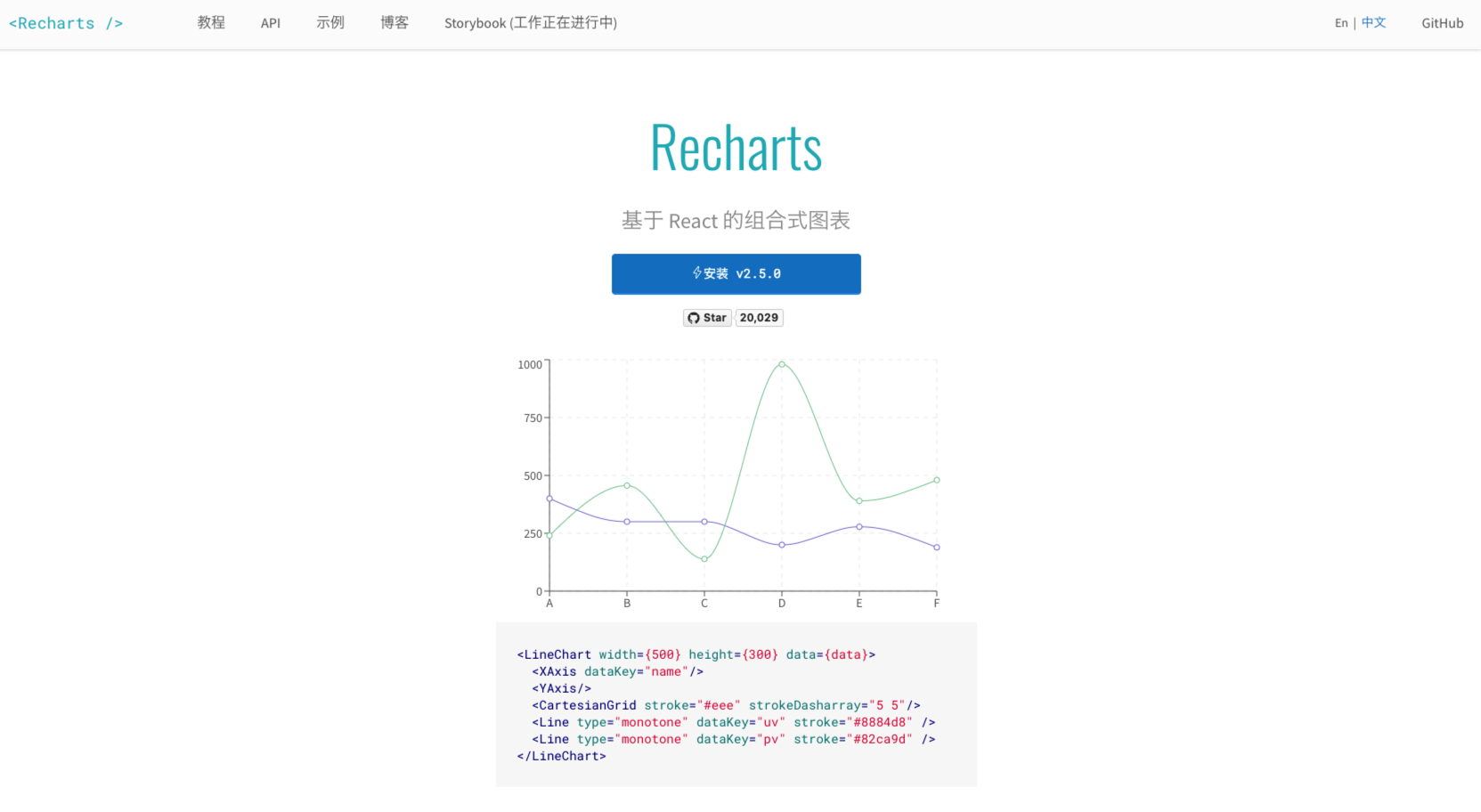The width and height of the screenshot is (1481, 812).
Task: Click the green line point at D
Action: point(782,364)
